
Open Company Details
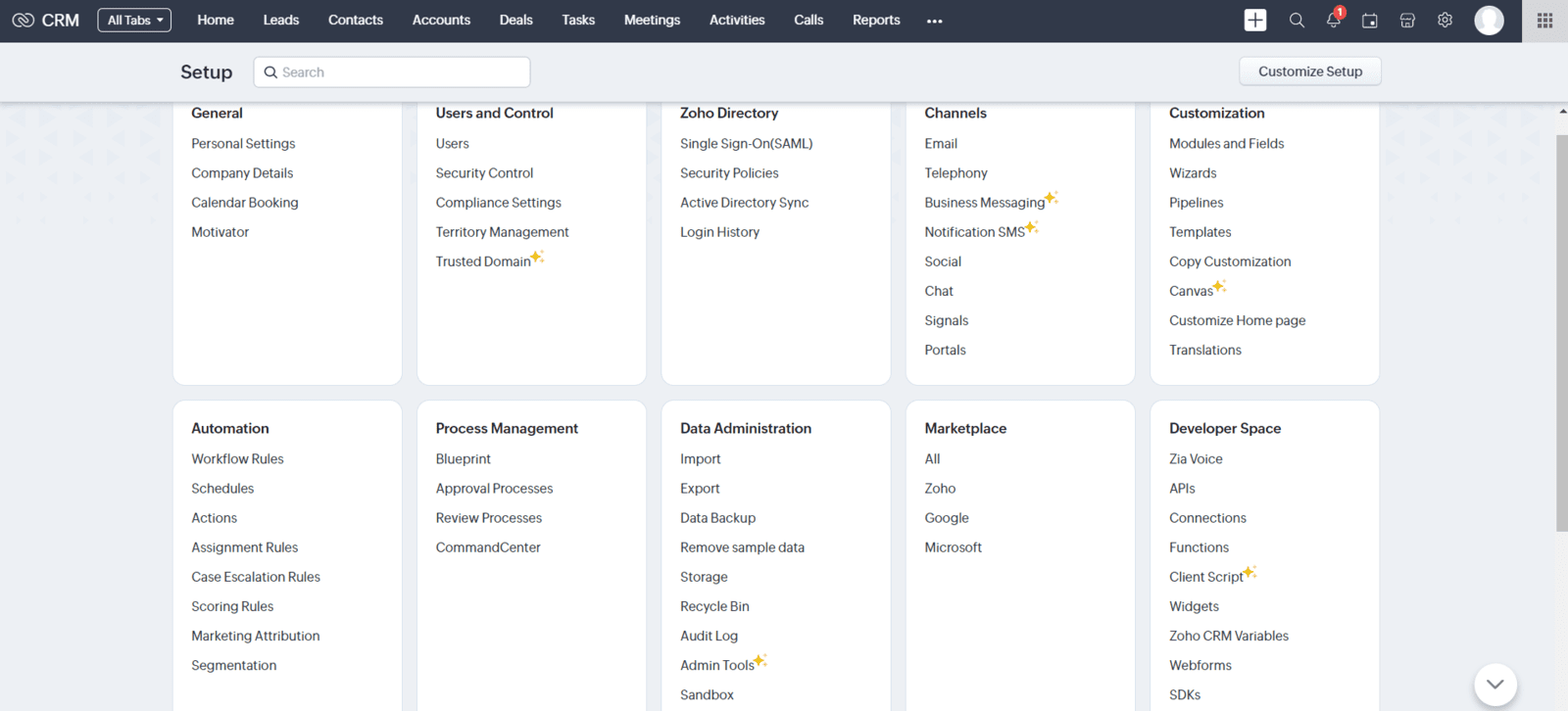[242, 172]
